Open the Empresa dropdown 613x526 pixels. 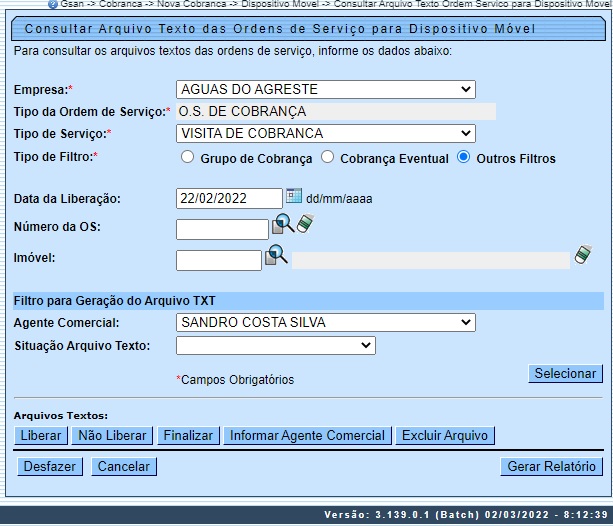326,90
